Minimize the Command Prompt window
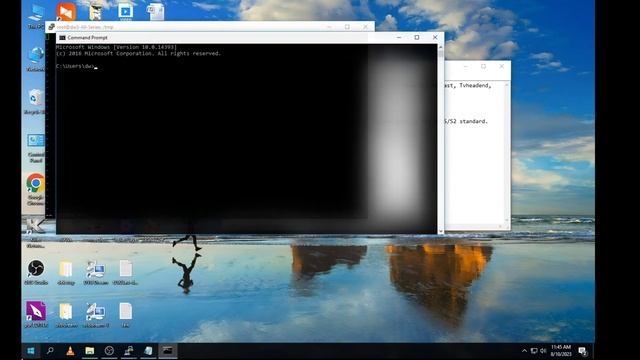This screenshot has width=640, height=360. 399,38
